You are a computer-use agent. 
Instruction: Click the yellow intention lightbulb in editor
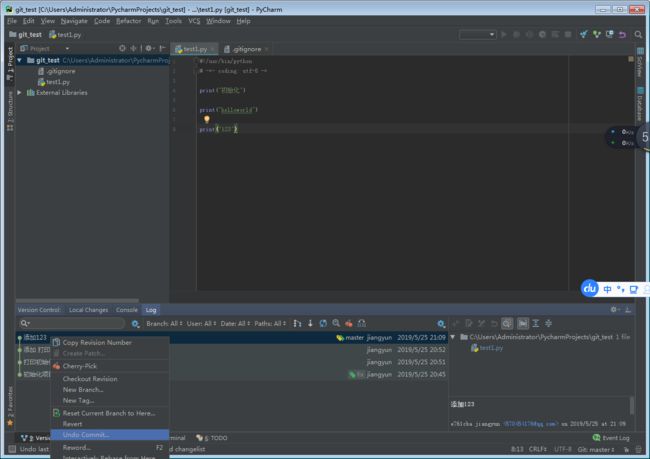tap(206, 119)
